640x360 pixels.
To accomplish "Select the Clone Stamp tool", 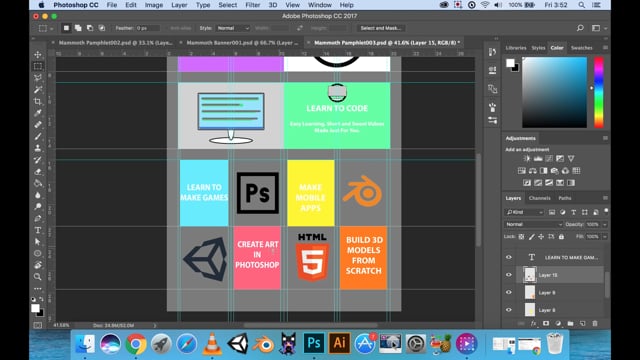I will point(38,148).
